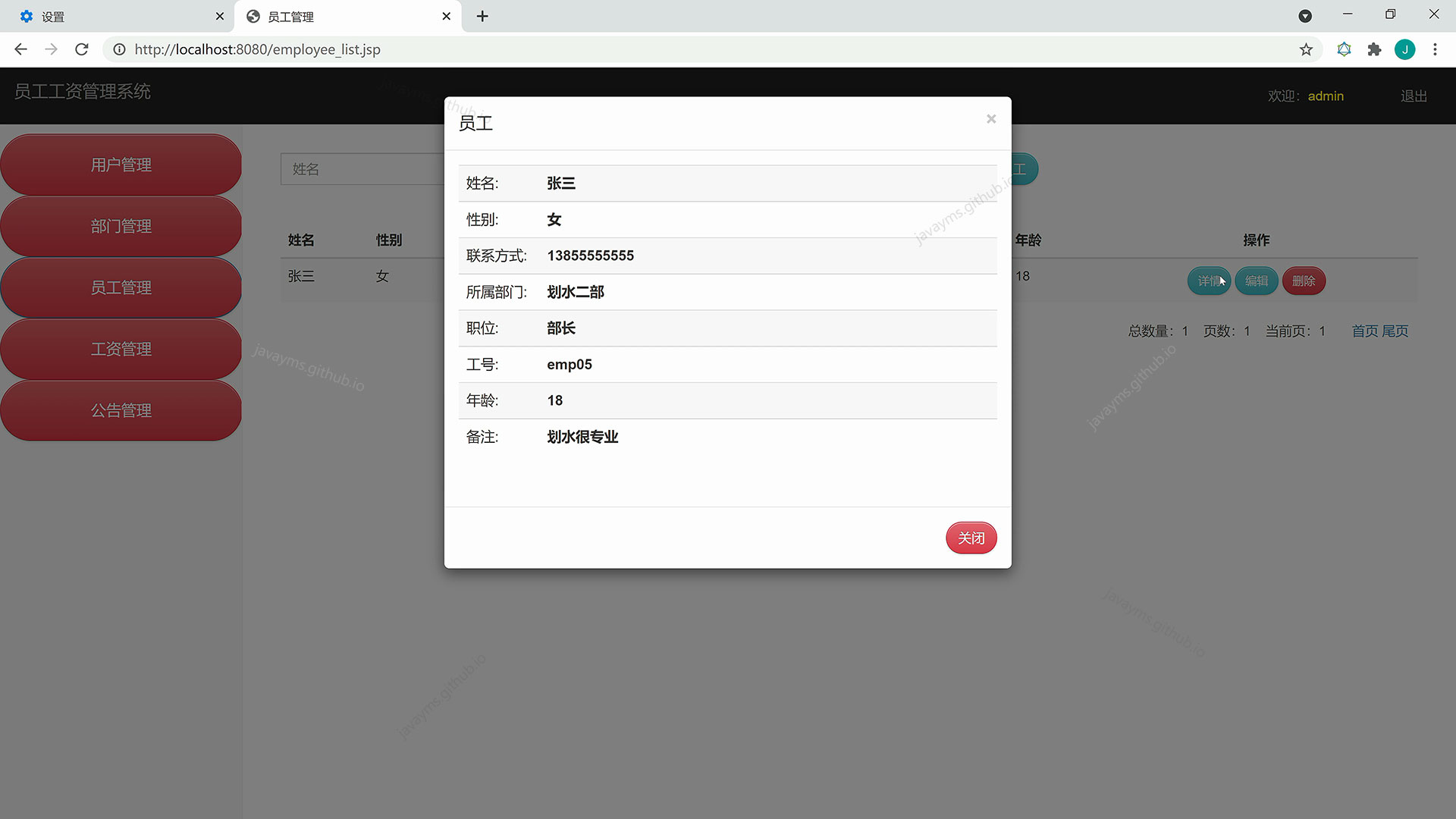Click the notification bell icon

click(1345, 49)
